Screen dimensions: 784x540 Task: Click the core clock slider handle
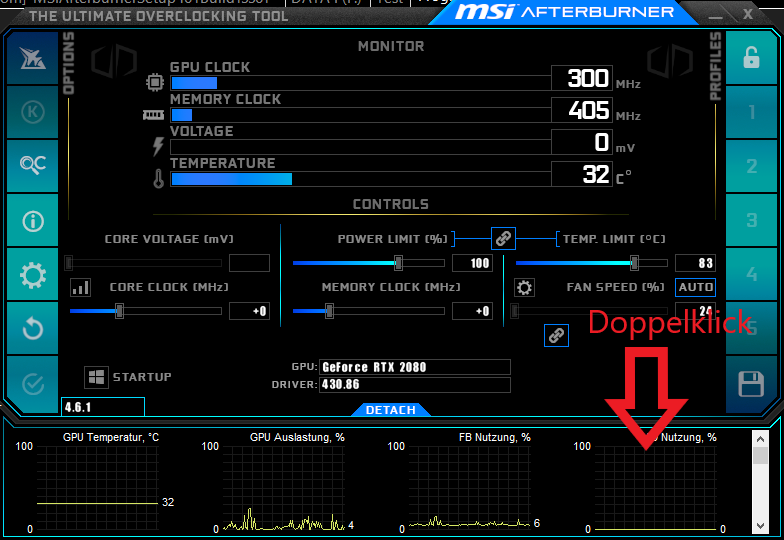click(119, 311)
